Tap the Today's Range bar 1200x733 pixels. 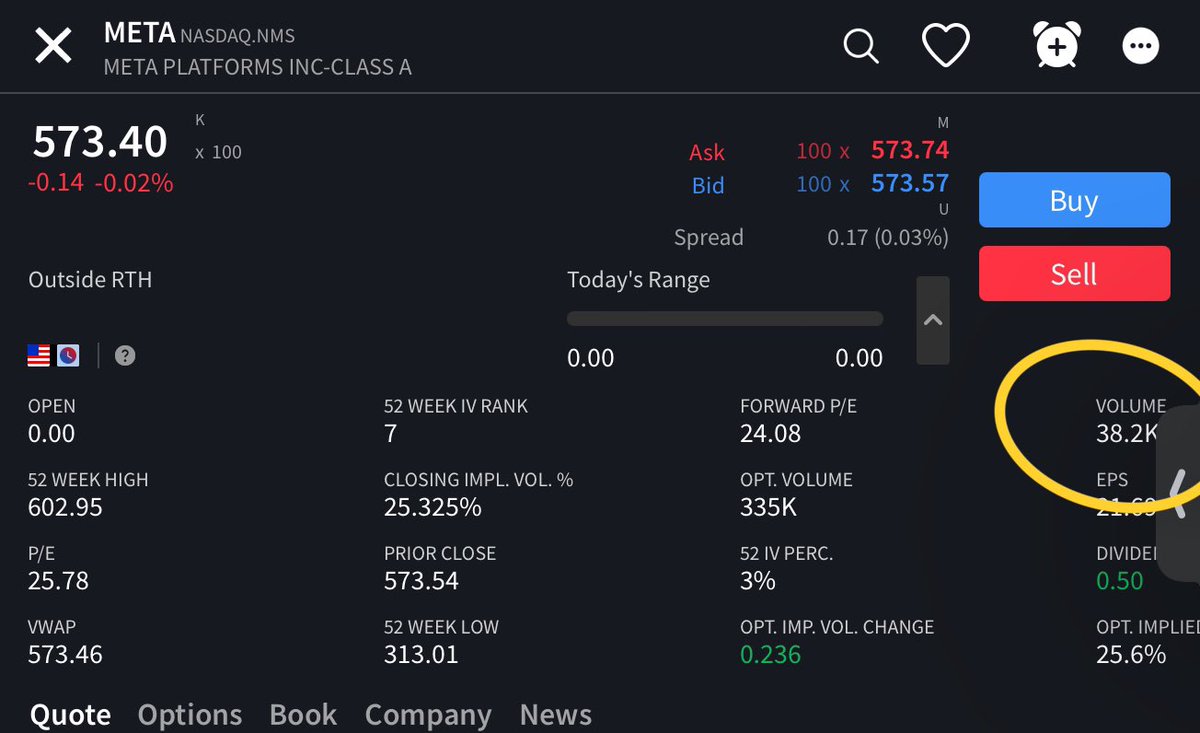(x=725, y=319)
